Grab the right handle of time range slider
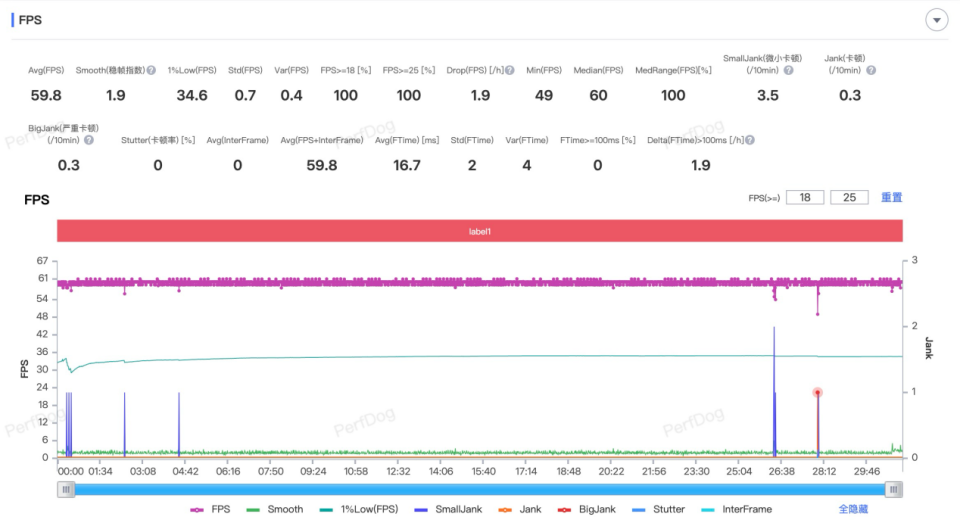Screen dimensions: 960x520 pos(893,489)
